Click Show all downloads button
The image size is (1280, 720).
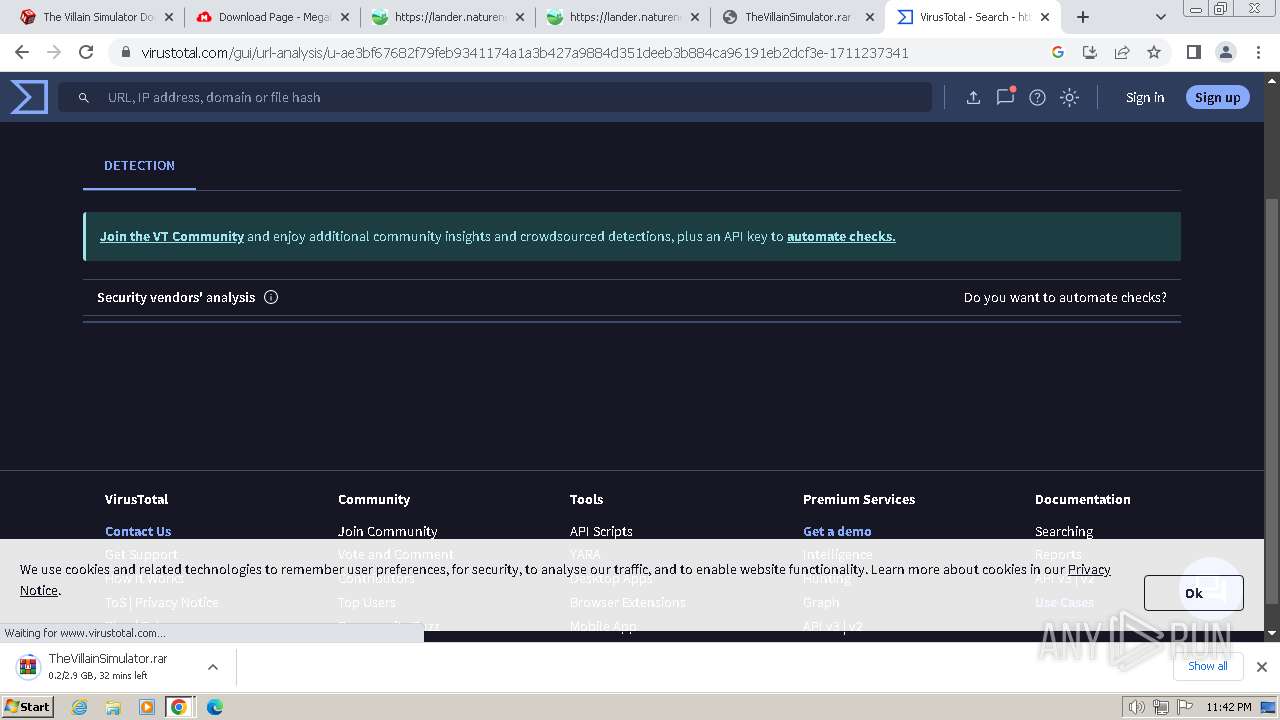1207,666
